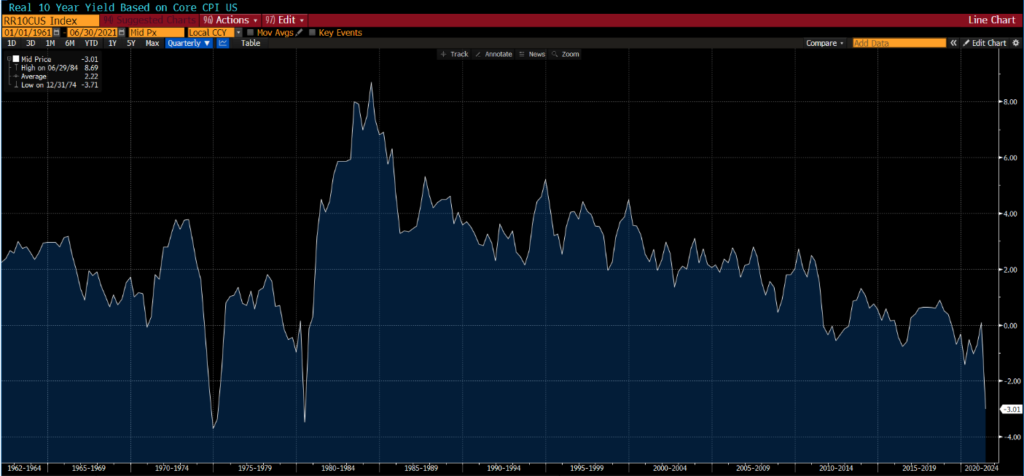Screen dimensions: 1024x476
Task: Open chart settings gear icon
Action: 1015,43
